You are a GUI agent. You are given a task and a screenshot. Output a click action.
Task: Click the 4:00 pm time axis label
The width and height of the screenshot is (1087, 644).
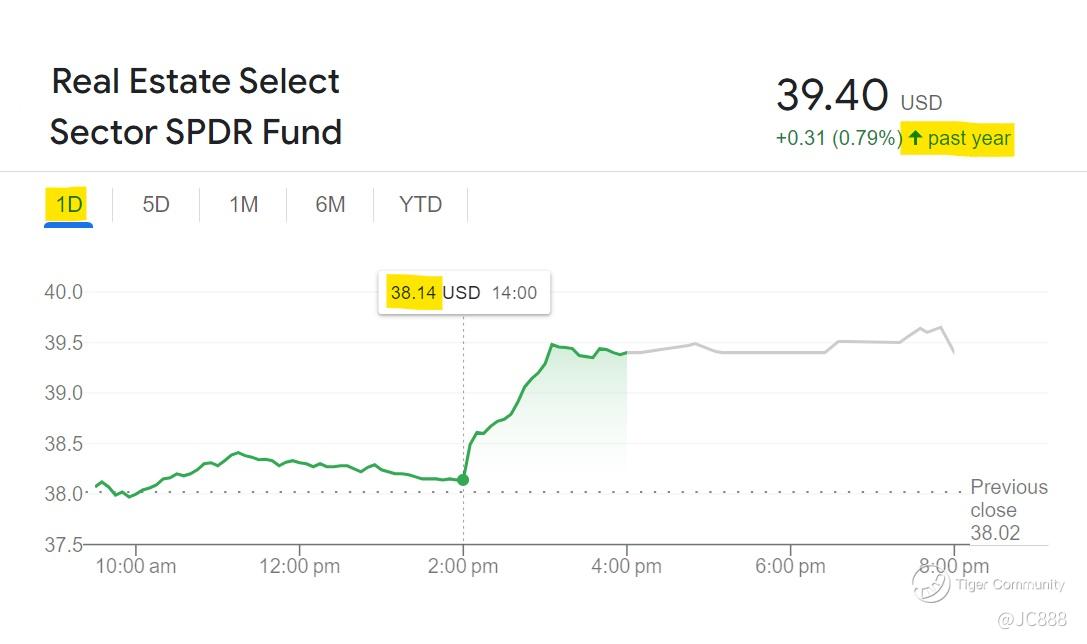(x=626, y=566)
